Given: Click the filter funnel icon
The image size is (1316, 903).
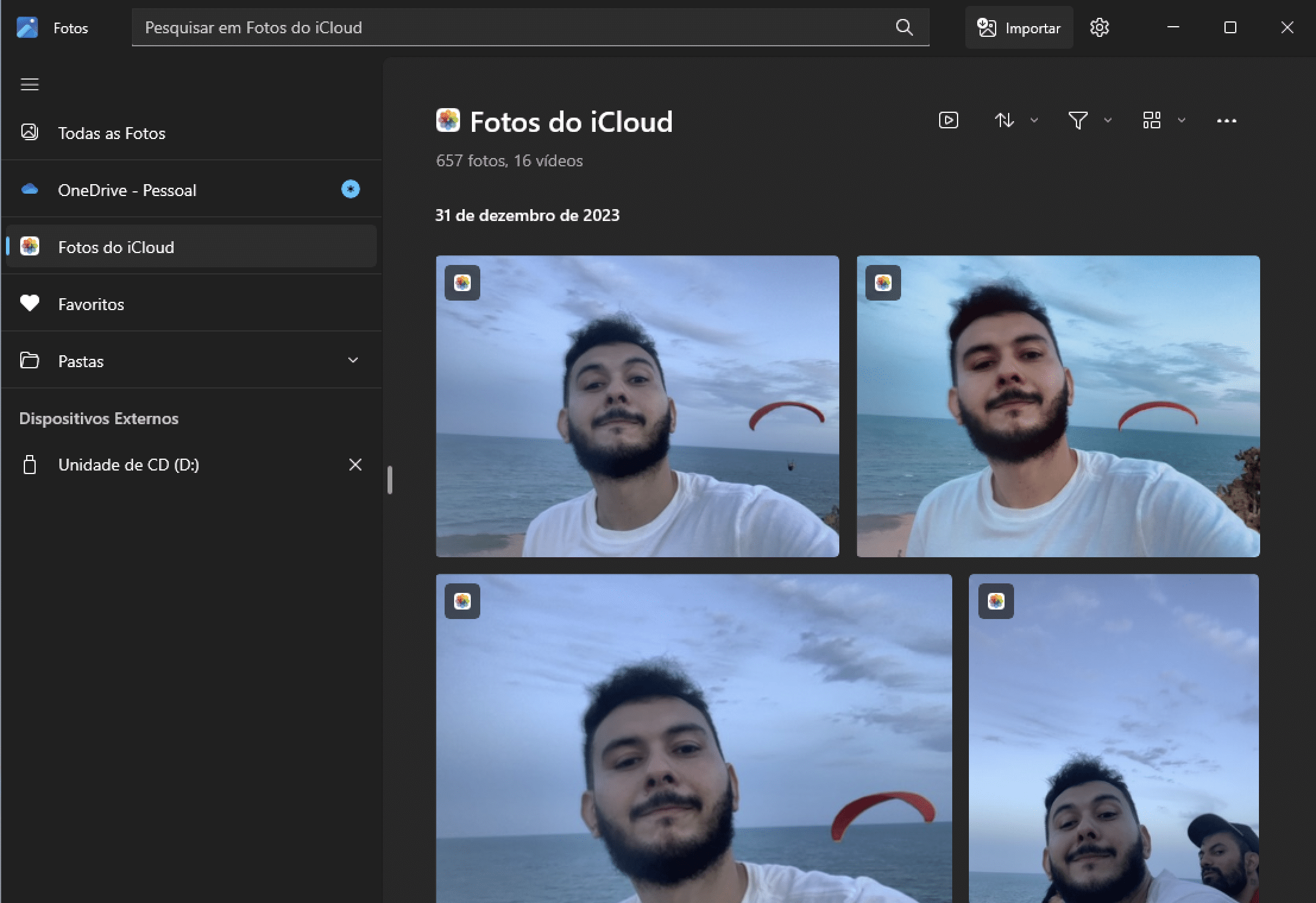Looking at the screenshot, I should 1078,121.
